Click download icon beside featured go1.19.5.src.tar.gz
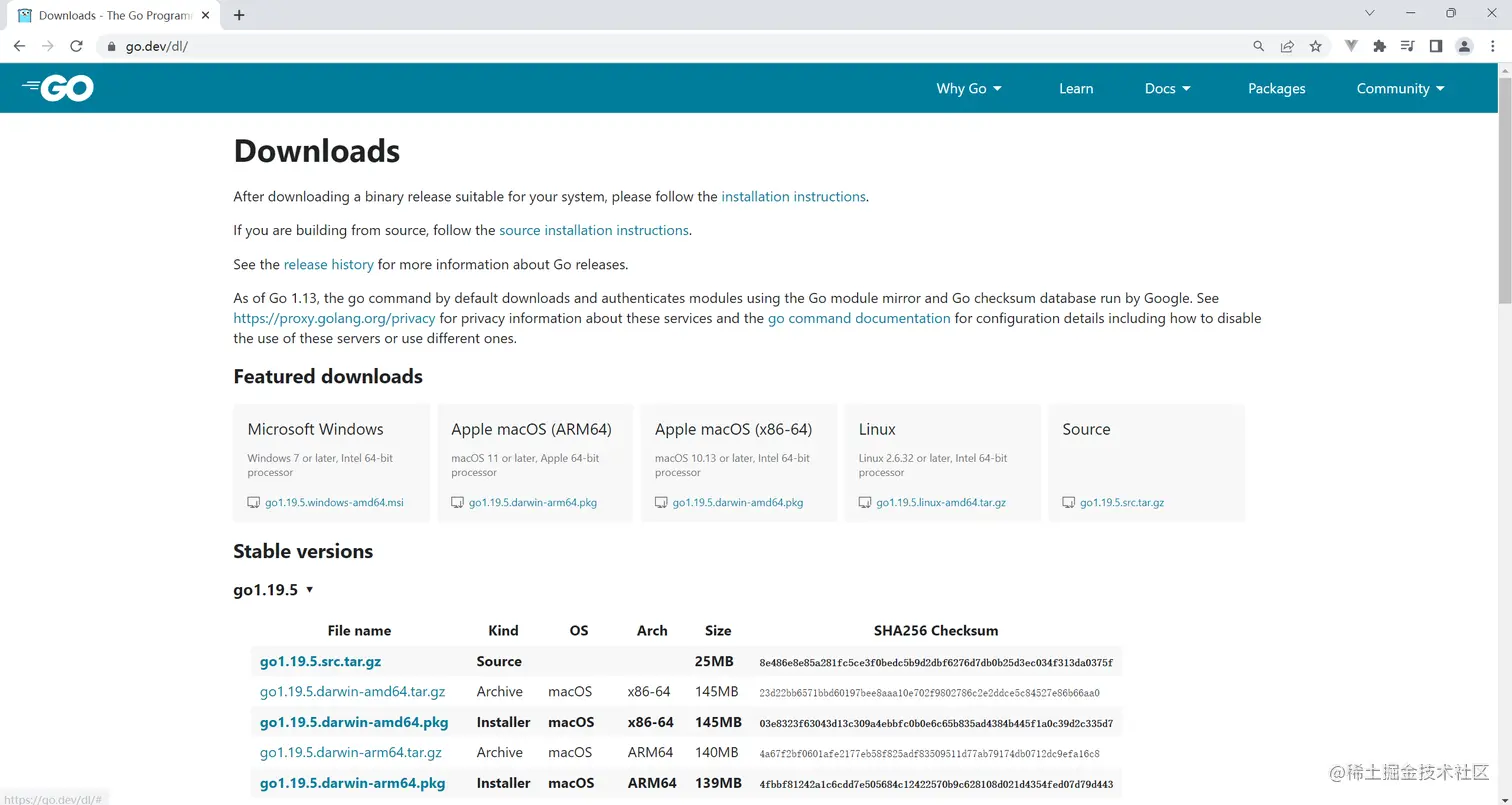Screen dimensions: 1512x805 (1068, 502)
